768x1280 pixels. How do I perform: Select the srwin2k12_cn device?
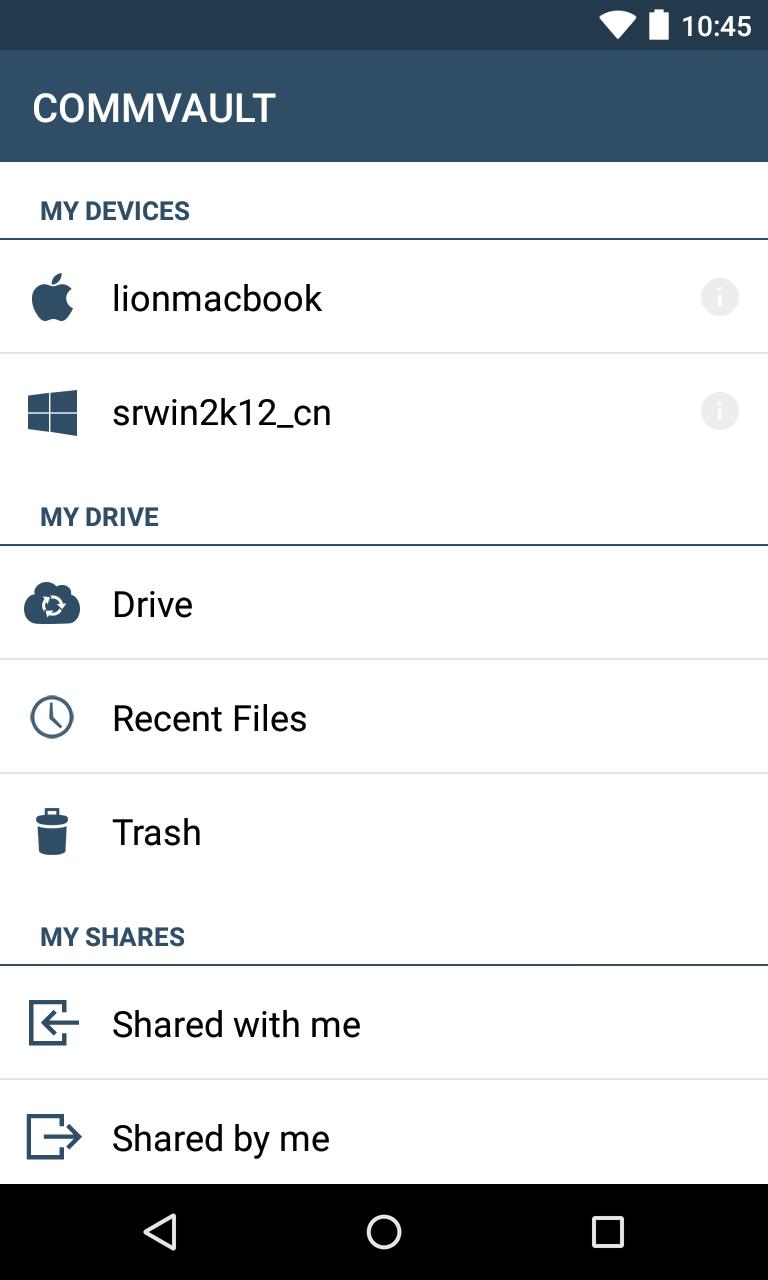pyautogui.click(x=221, y=412)
